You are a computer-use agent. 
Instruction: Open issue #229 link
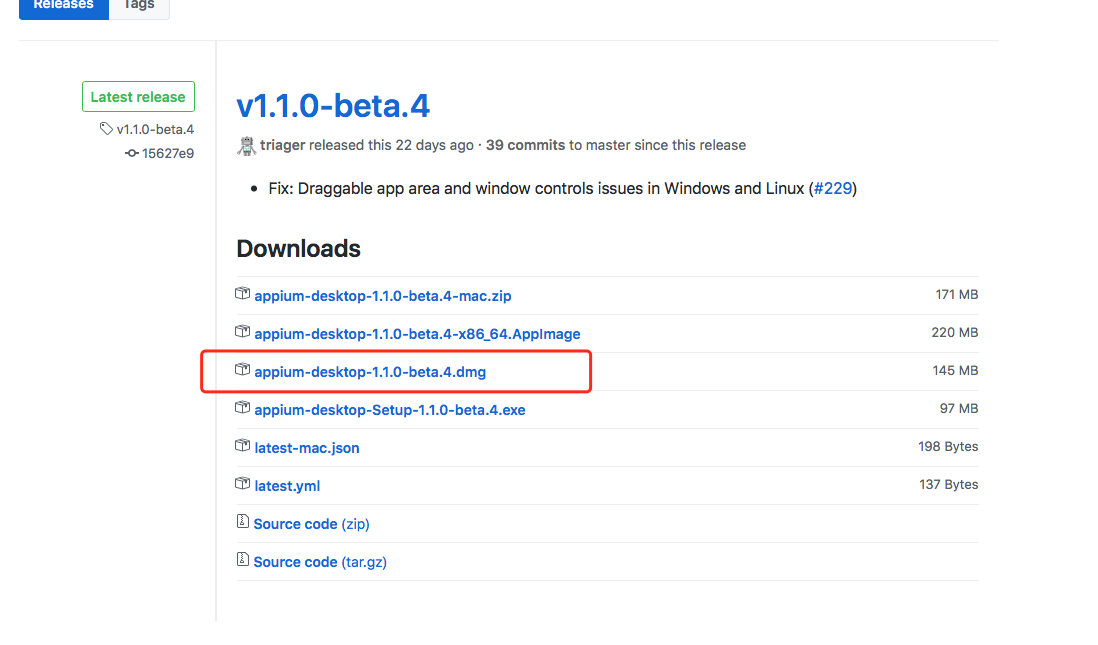tap(833, 188)
